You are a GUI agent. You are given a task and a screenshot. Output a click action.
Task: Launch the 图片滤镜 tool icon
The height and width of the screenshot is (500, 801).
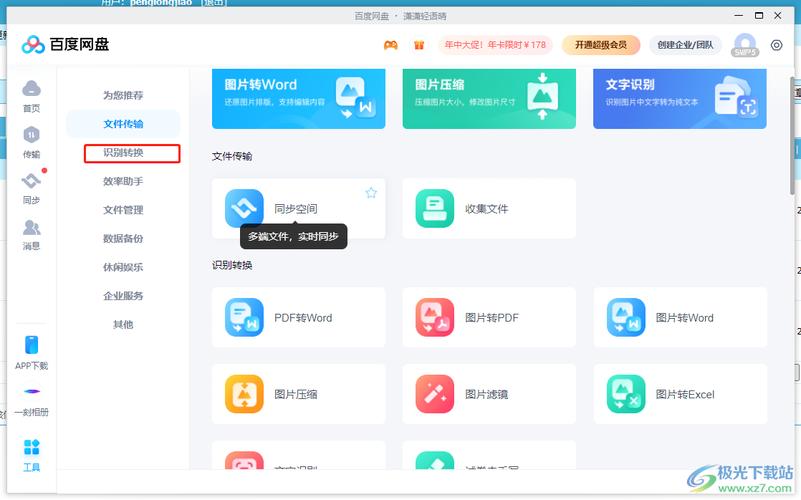click(435, 394)
